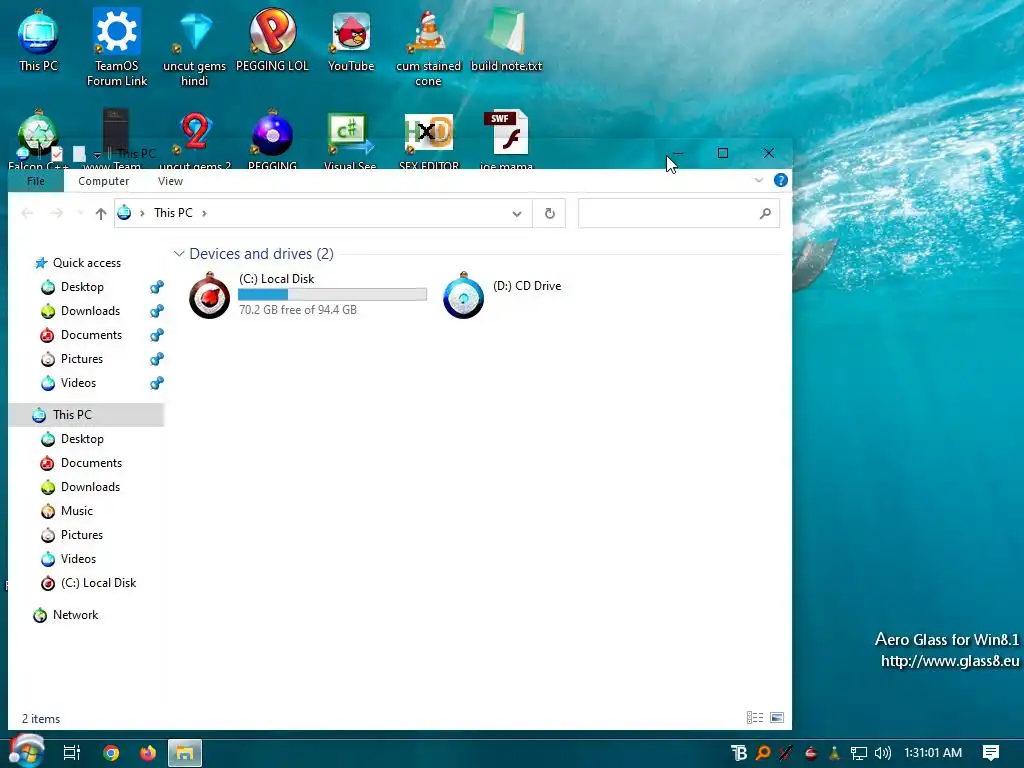
Task: Click the This PC breadcrumb in the address bar
Action: click(173, 213)
